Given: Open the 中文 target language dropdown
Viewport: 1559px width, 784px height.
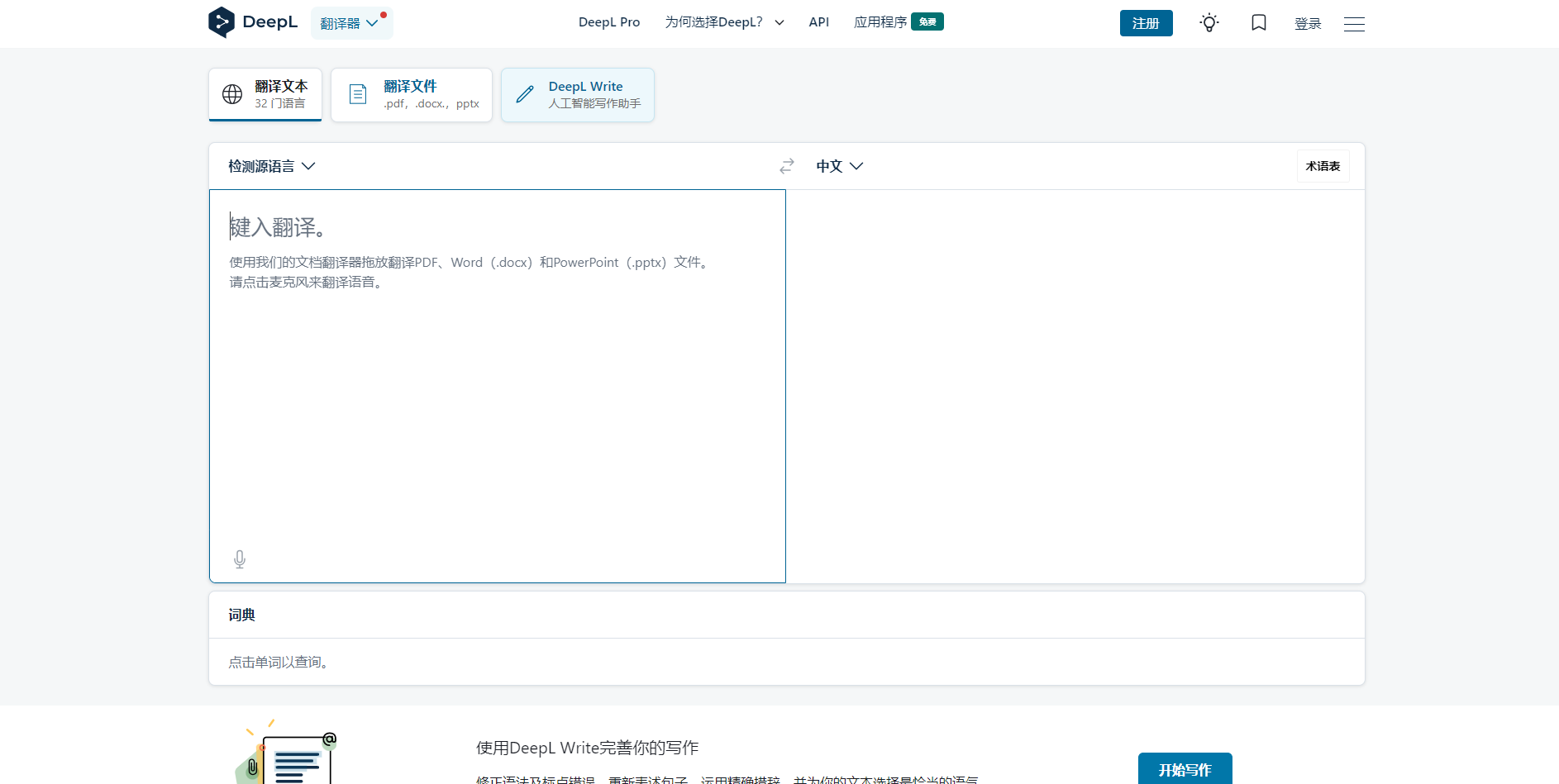Looking at the screenshot, I should coord(839,166).
